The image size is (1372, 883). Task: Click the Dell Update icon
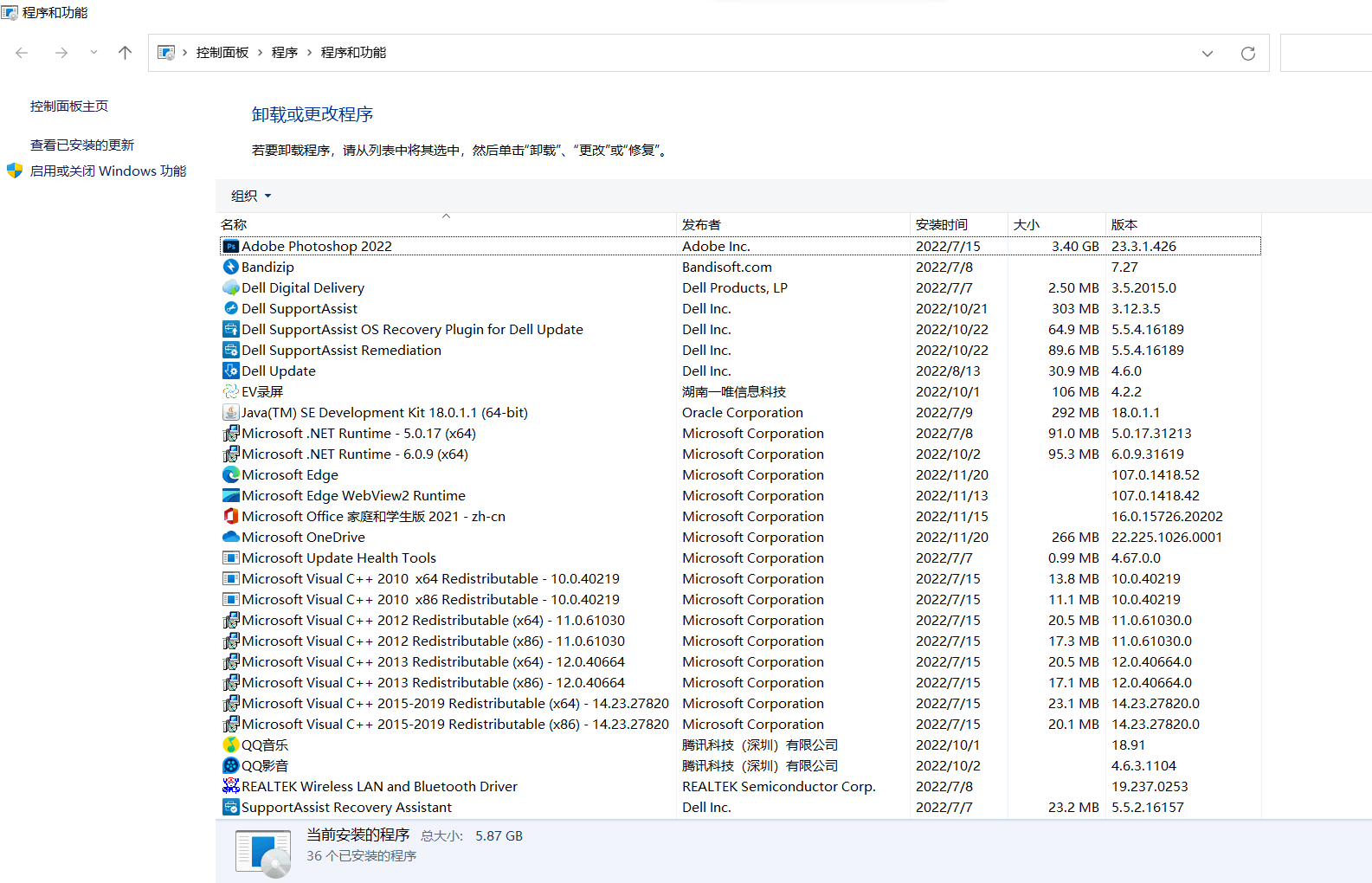[231, 371]
